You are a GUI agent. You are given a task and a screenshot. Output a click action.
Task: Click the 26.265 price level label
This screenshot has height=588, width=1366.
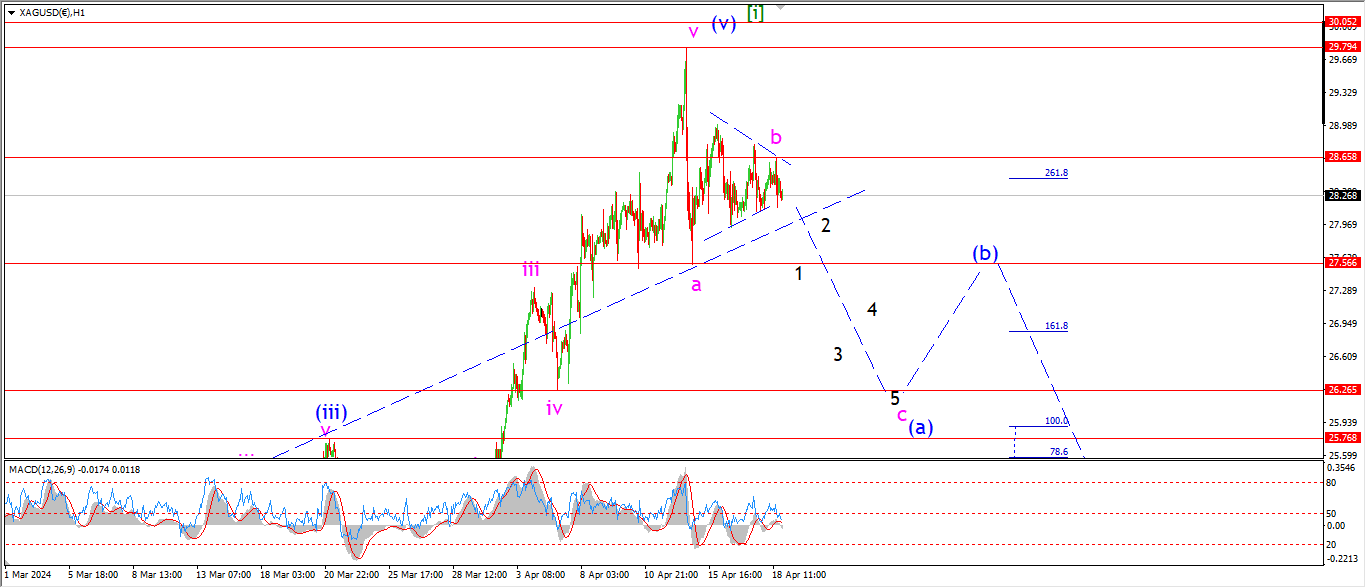point(1341,390)
